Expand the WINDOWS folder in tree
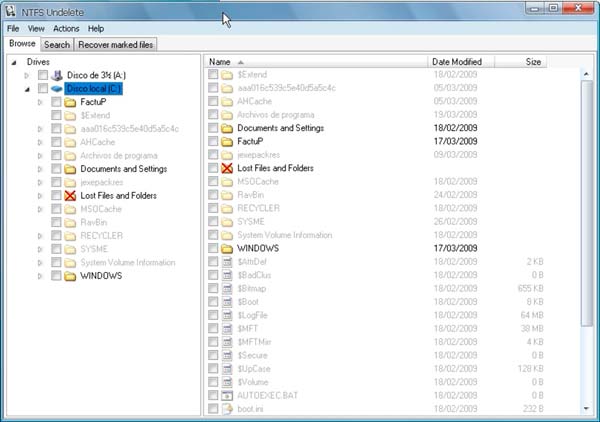This screenshot has width=600, height=422. pyautogui.click(x=40, y=276)
